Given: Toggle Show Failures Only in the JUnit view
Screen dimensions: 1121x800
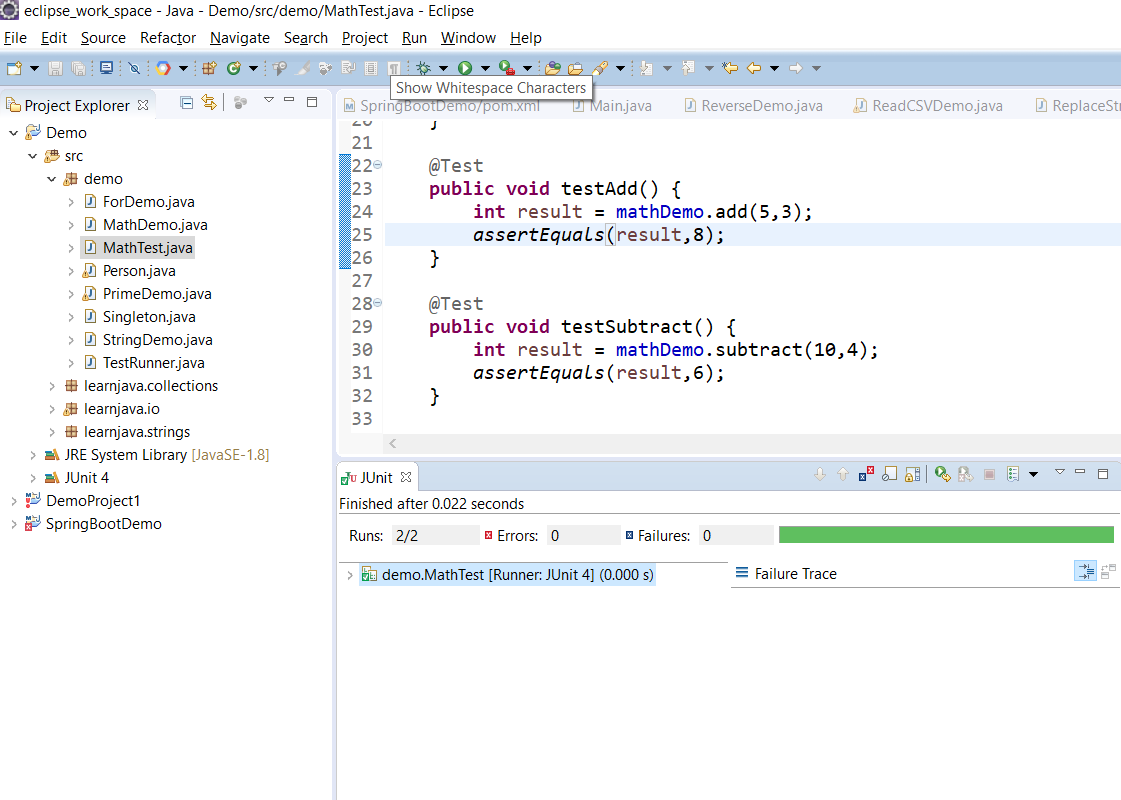Looking at the screenshot, I should coord(865,475).
